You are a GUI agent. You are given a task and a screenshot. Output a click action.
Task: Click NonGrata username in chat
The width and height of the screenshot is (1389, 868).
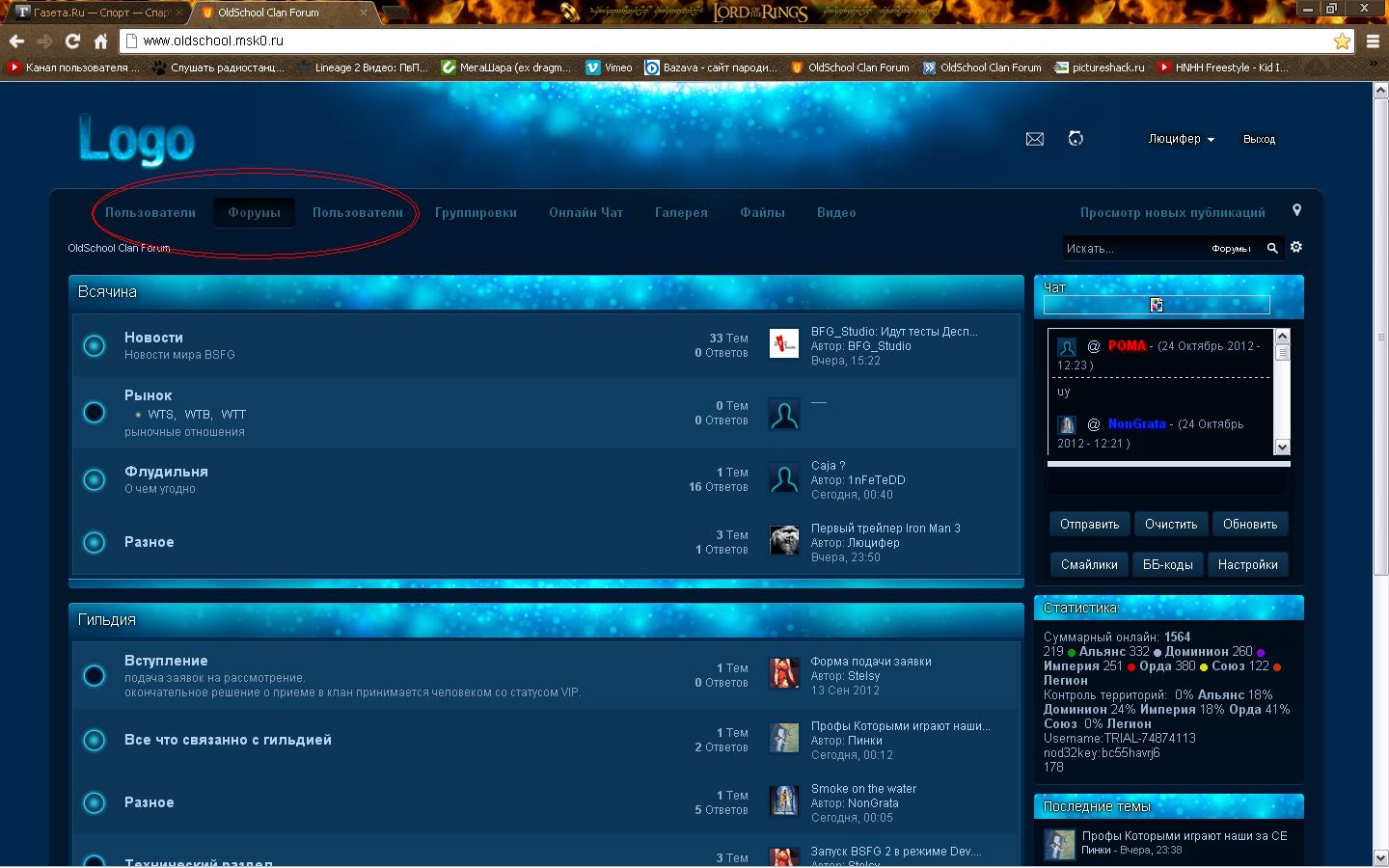point(1136,423)
